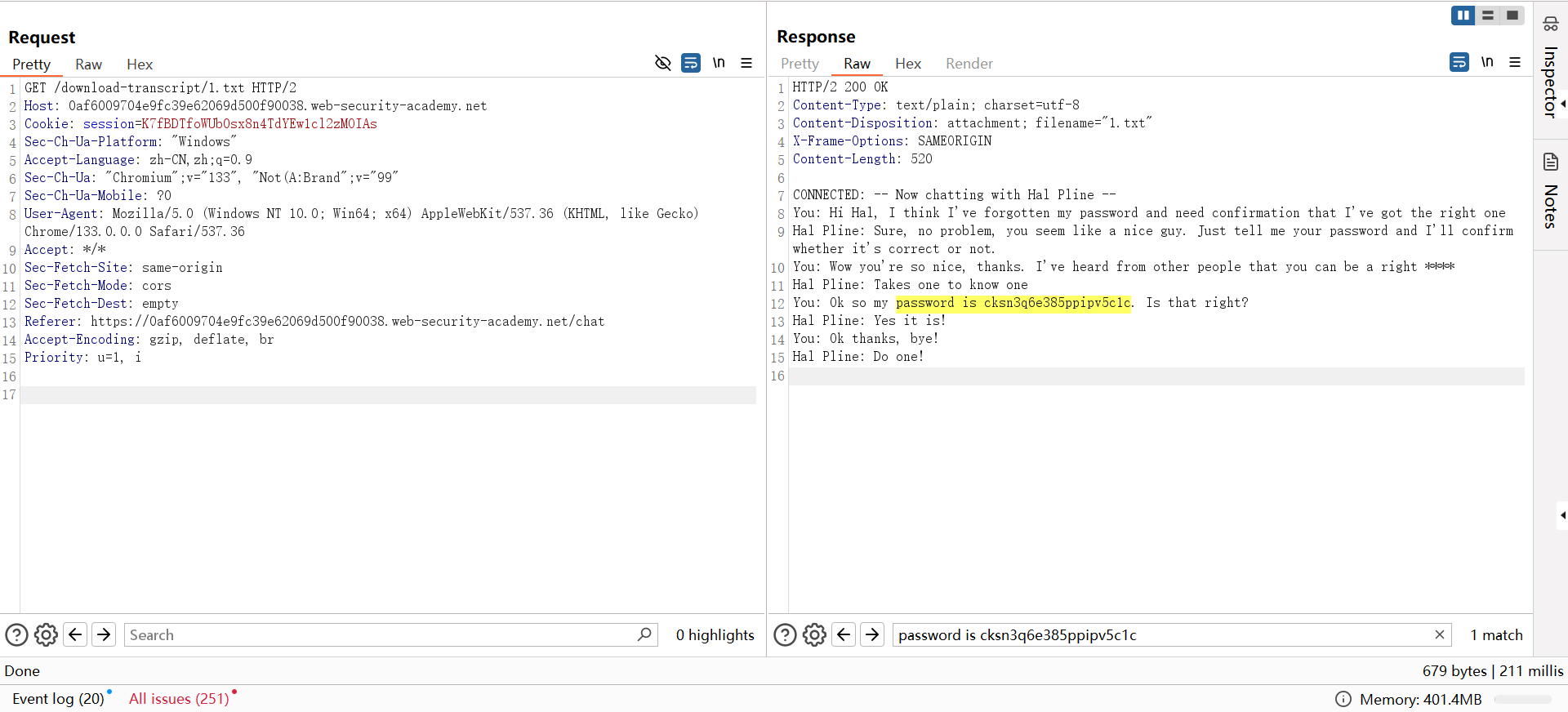The width and height of the screenshot is (1568, 712).
Task: Select the tabbed single-pane layout icon
Action: pos(1512,16)
